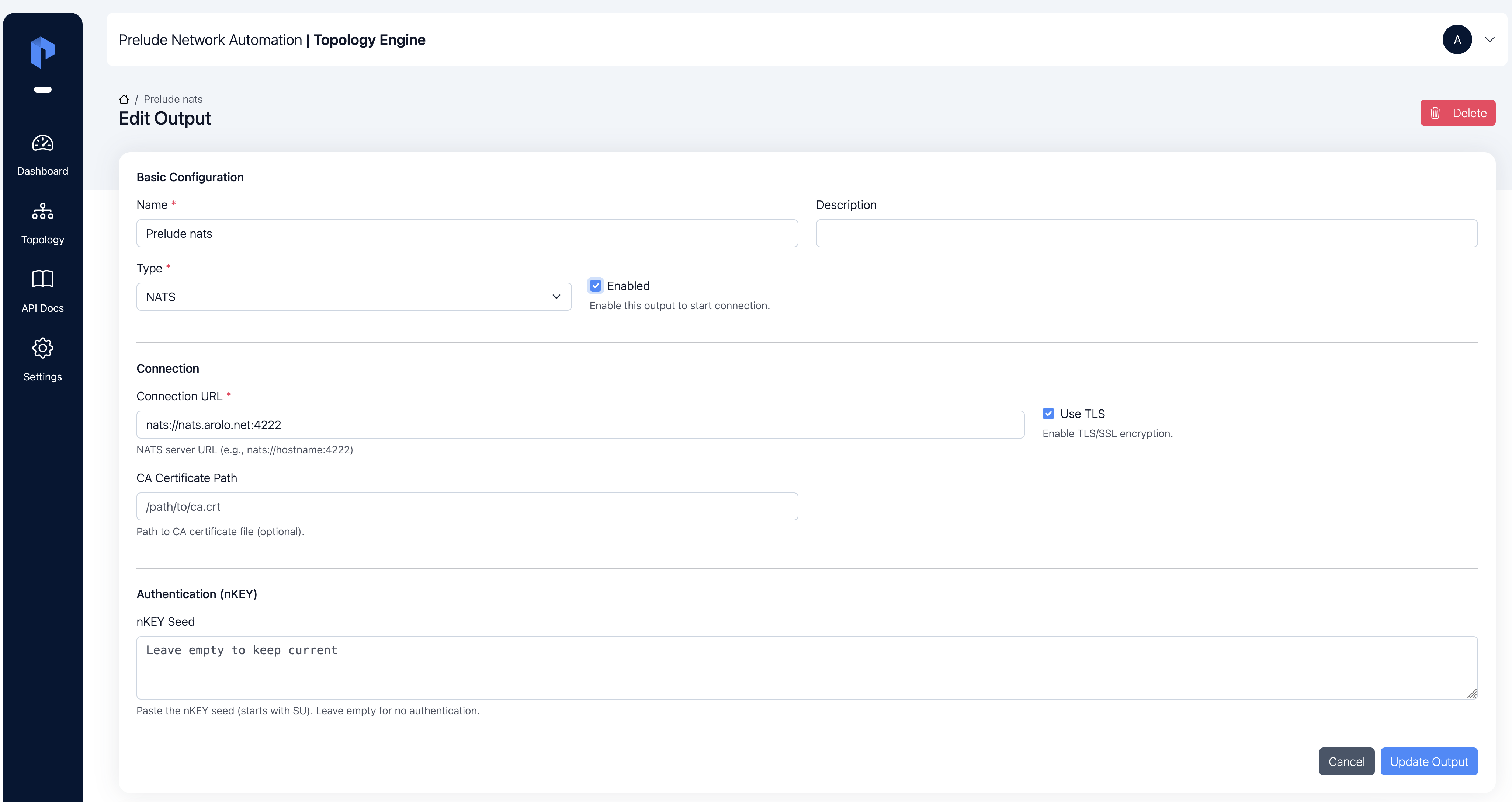Click 'NATS server URL' hint text

[245, 450]
